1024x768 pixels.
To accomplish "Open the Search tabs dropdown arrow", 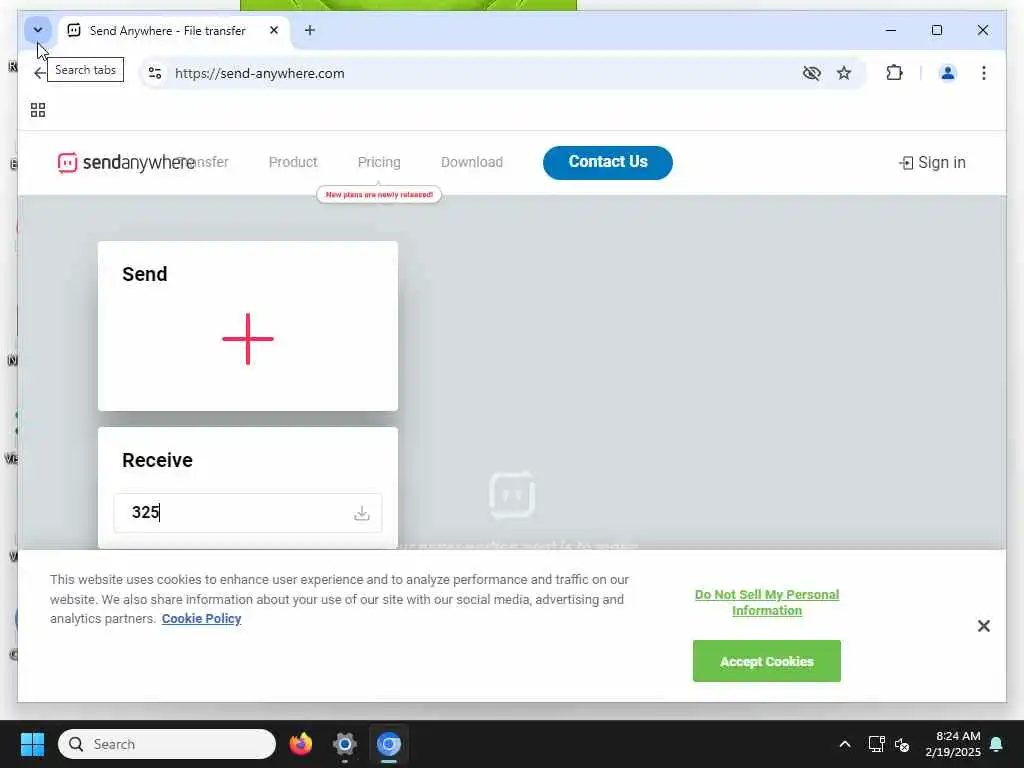I will pos(38,30).
